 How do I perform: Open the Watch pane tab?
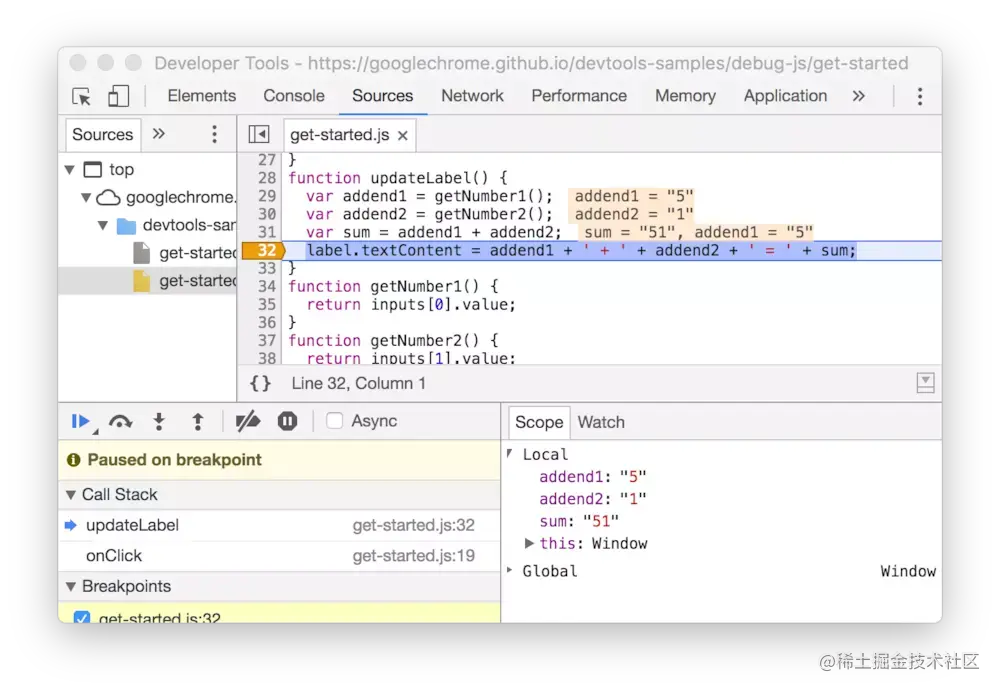(x=601, y=422)
